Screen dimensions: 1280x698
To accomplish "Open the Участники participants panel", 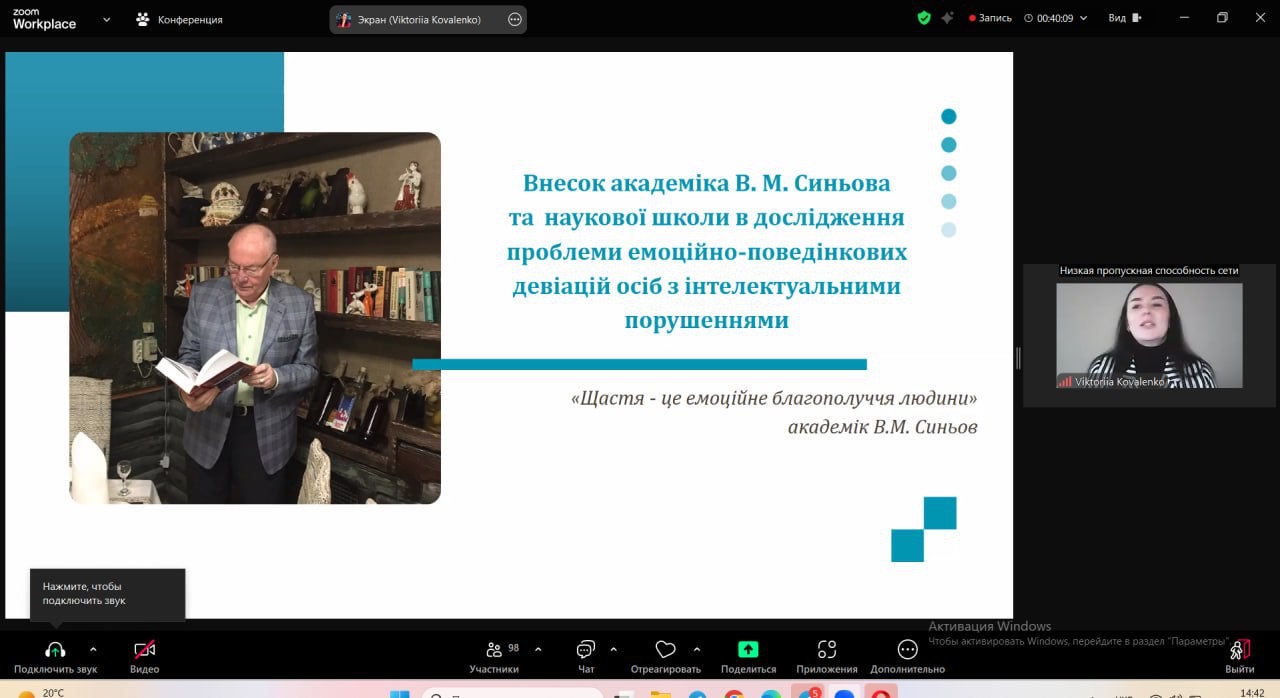I will pyautogui.click(x=494, y=656).
